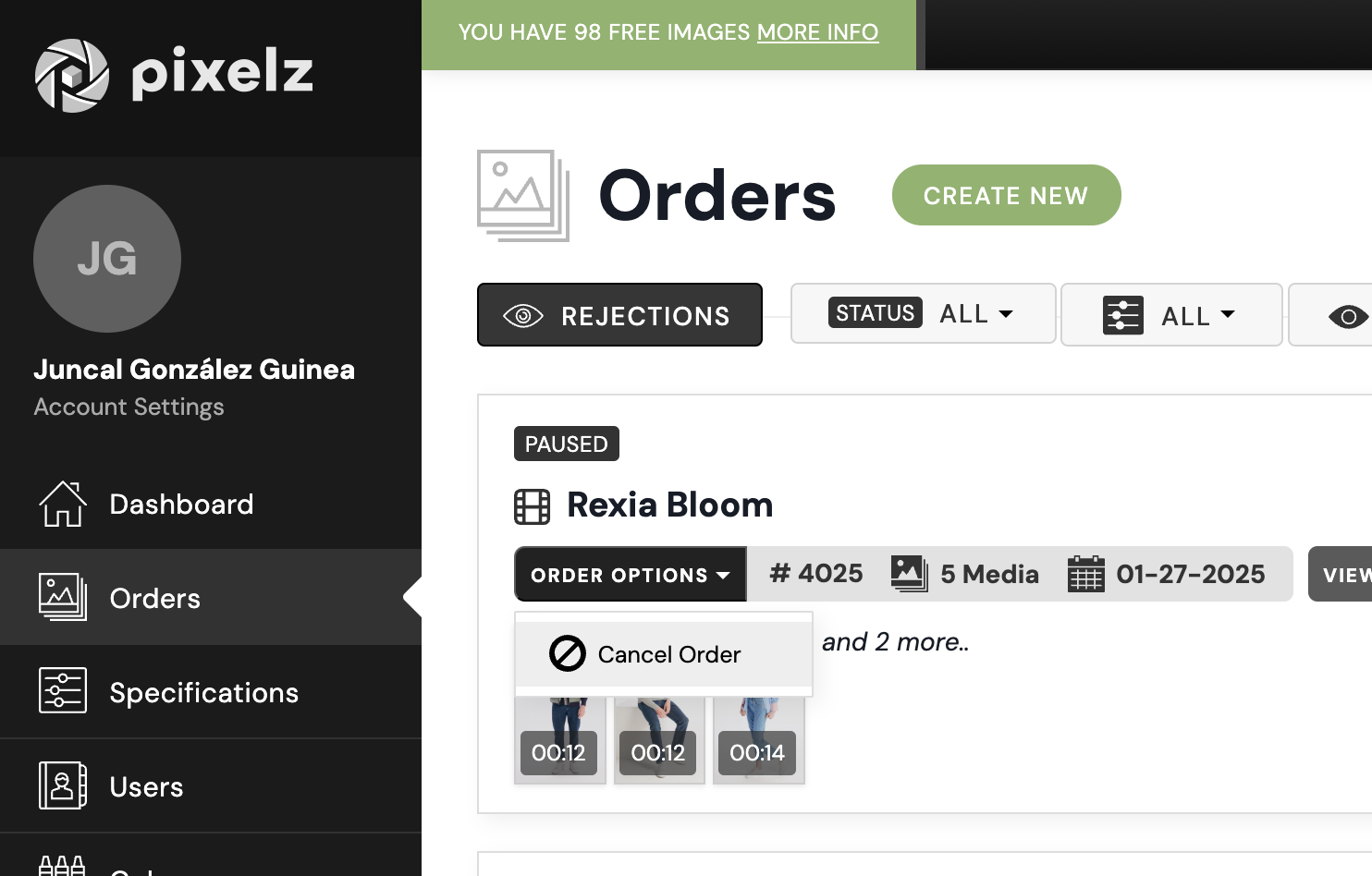Open Account Settings link
Image resolution: width=1372 pixels, height=876 pixels.
129,407
